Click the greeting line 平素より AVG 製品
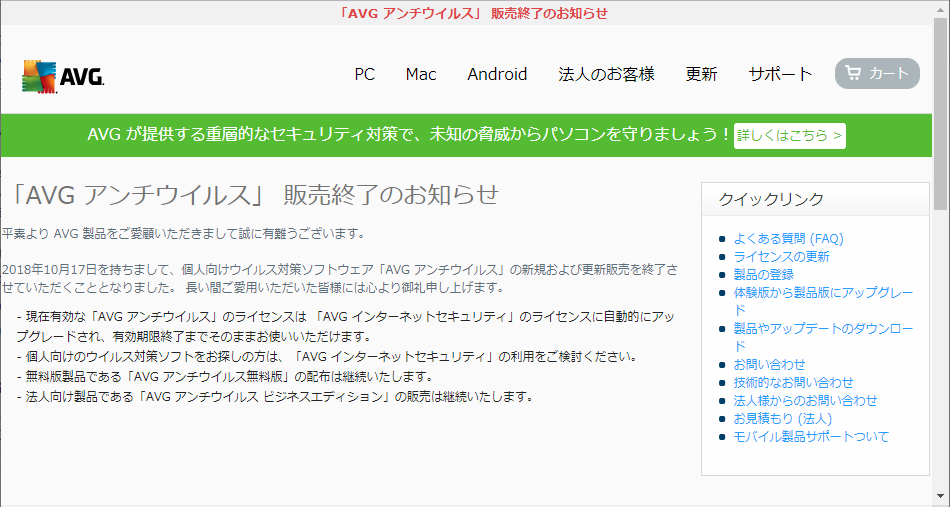This screenshot has height=507, width=950. click(183, 233)
